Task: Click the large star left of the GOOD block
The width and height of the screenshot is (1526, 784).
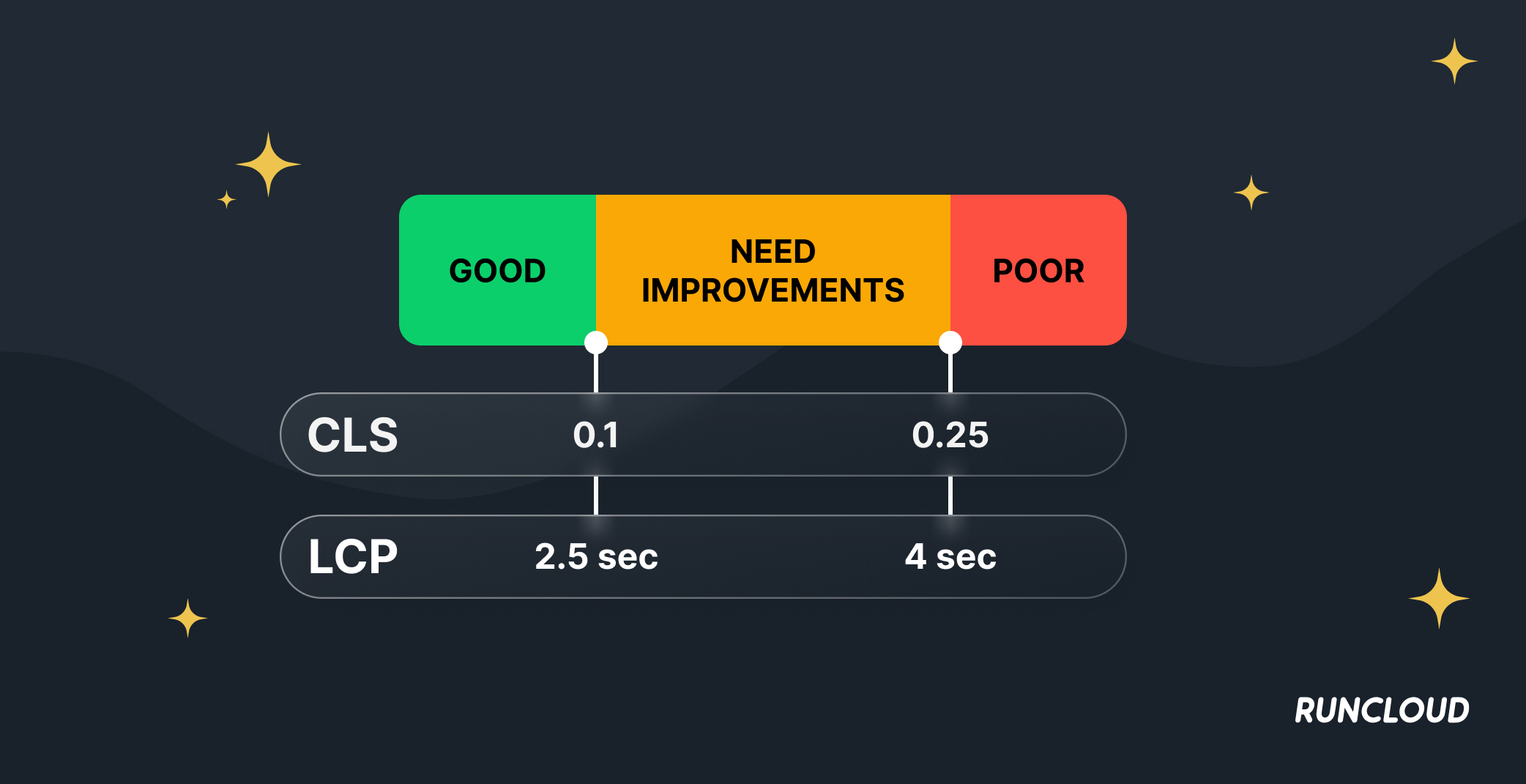Action: point(268,165)
